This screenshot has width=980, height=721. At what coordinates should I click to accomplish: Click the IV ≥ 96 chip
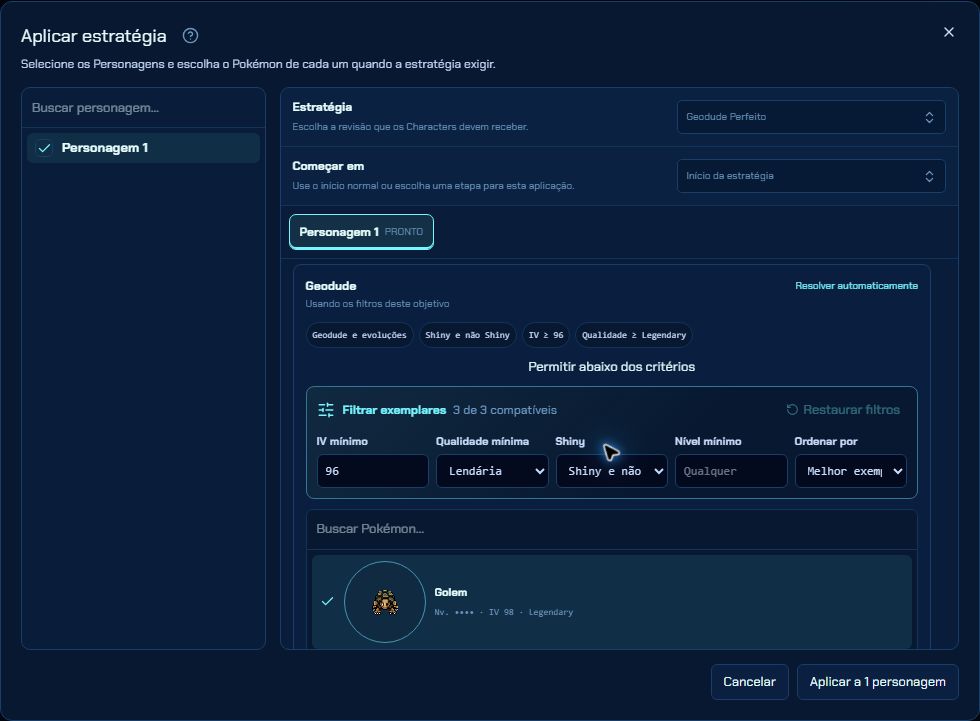(546, 335)
